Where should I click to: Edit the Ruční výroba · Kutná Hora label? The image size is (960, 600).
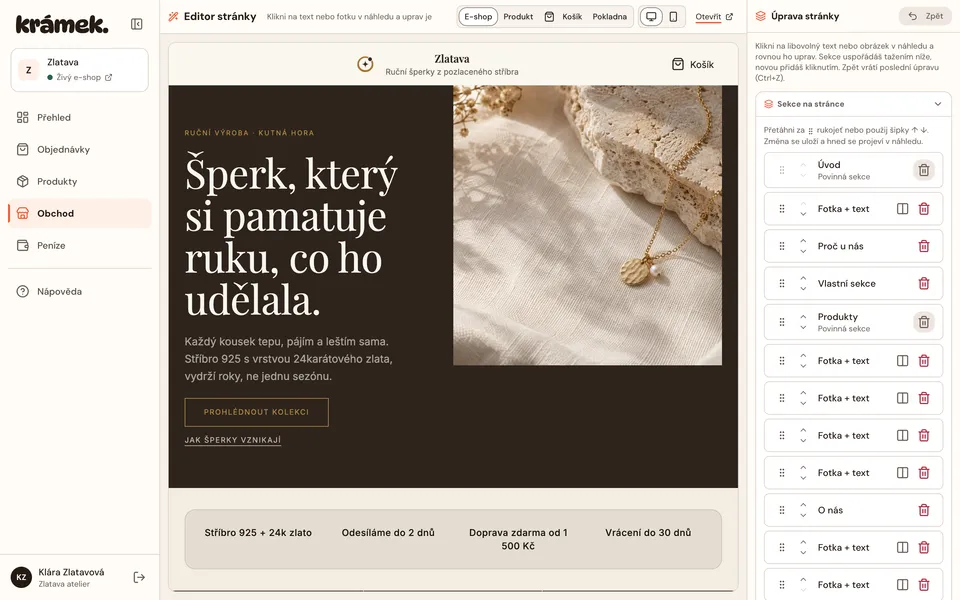point(249,132)
